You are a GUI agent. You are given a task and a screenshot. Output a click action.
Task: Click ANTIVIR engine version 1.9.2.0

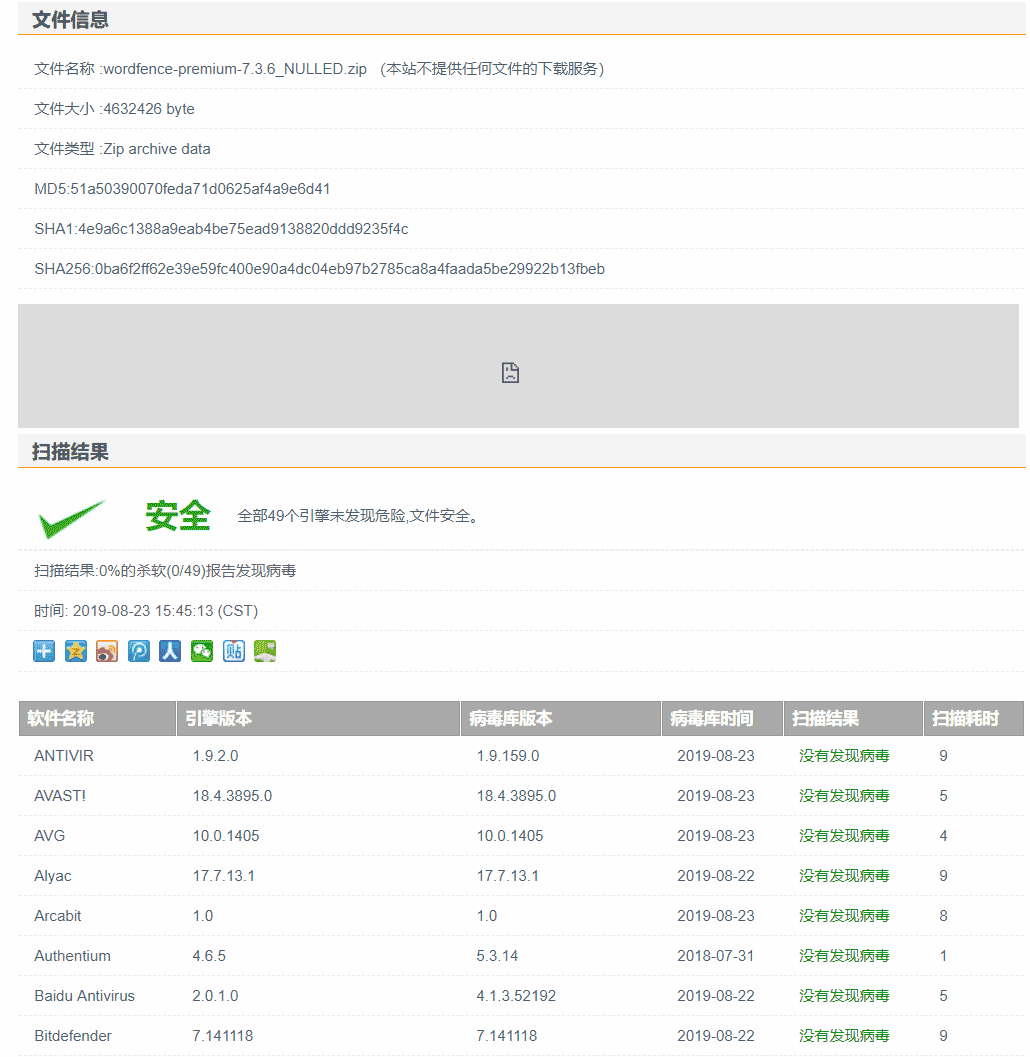pyautogui.click(x=216, y=756)
